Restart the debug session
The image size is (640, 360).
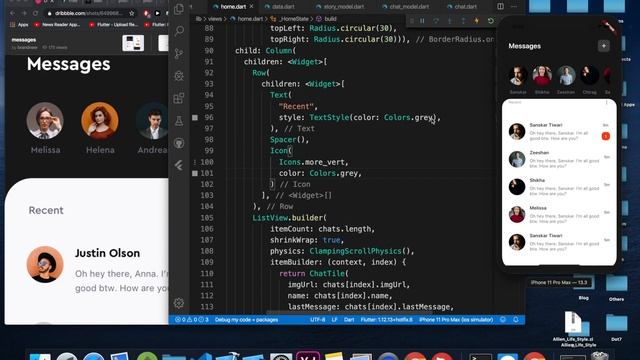(x=490, y=20)
